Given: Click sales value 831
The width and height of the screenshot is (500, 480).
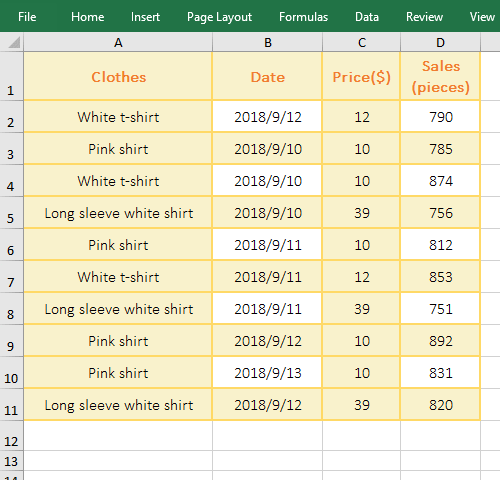Looking at the screenshot, I should click(x=440, y=373).
